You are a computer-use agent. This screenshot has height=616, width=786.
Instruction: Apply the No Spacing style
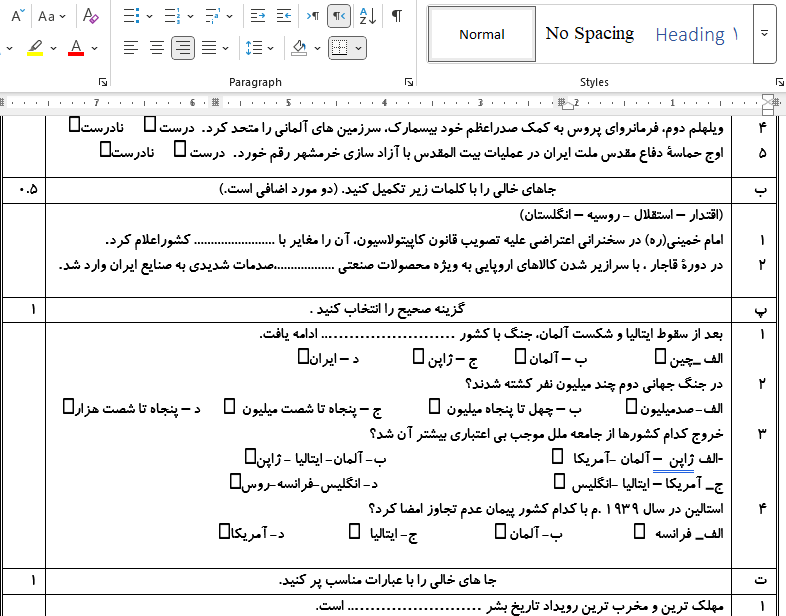coord(590,34)
